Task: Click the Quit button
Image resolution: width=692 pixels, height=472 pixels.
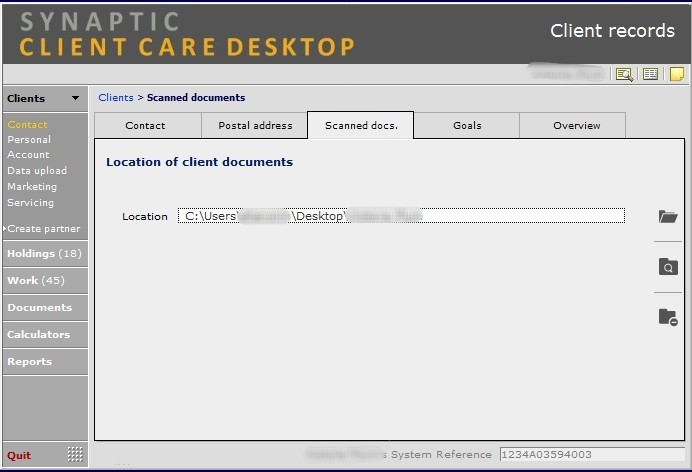Action: 19,455
